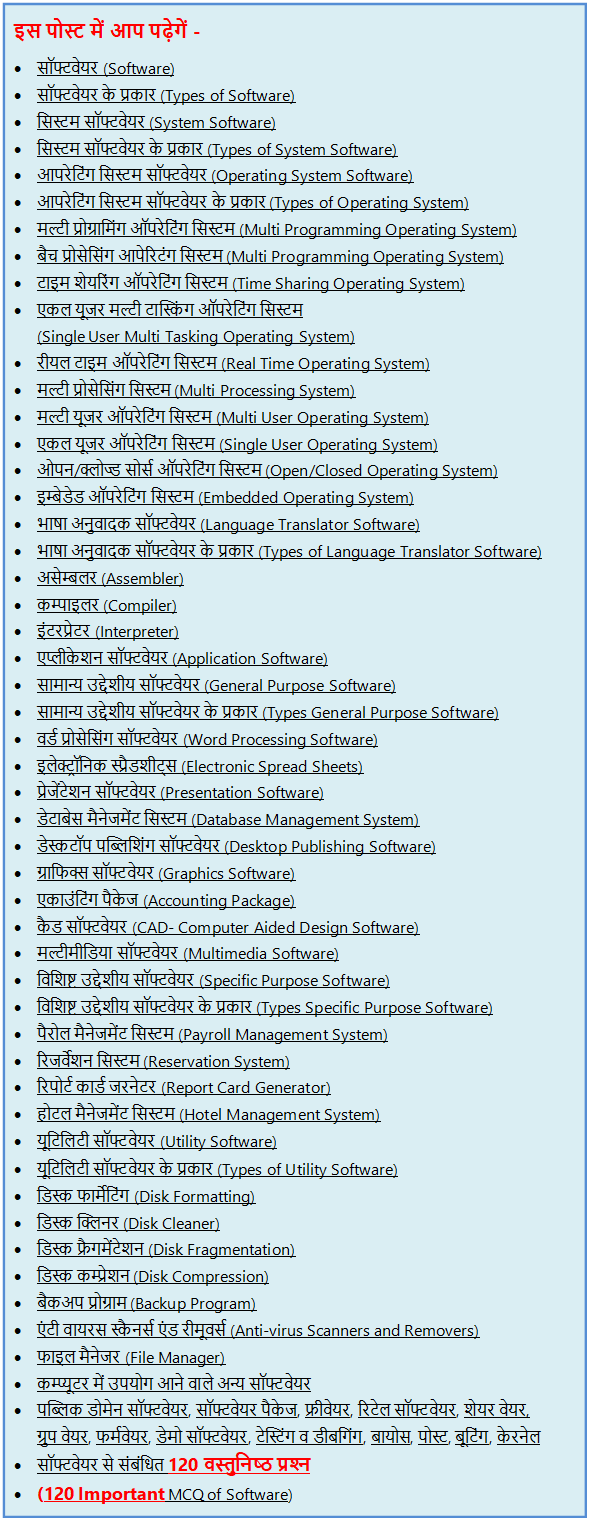Go to Disk Formatting link
The width and height of the screenshot is (590, 1521).
[x=146, y=1195]
